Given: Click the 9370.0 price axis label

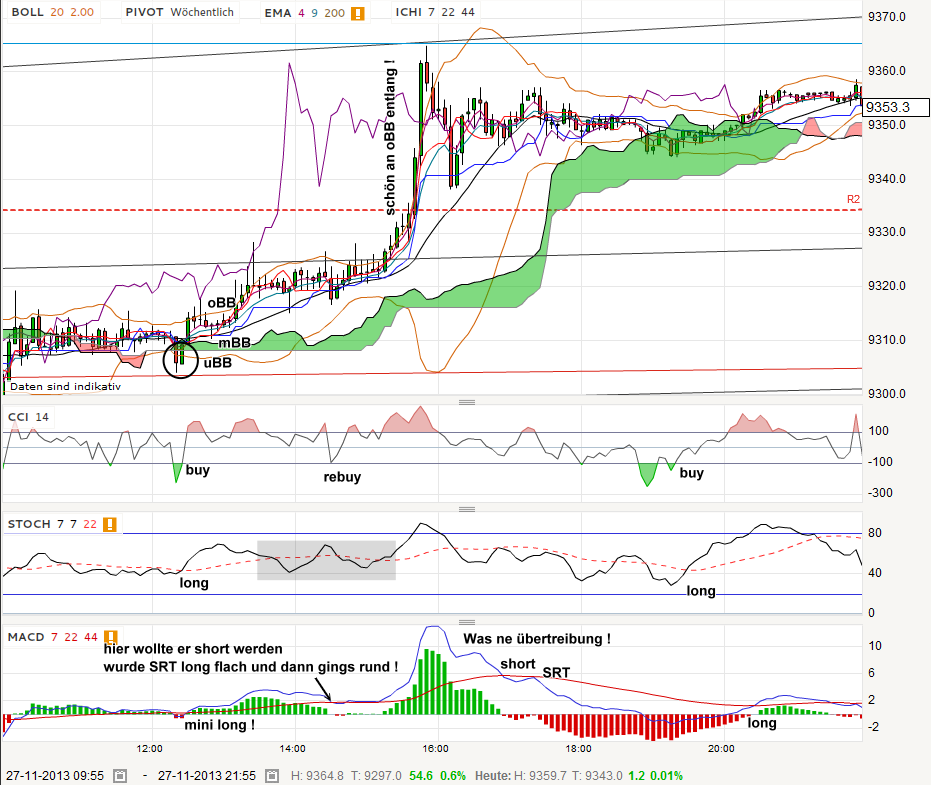Looking at the screenshot, I should pos(887,17).
